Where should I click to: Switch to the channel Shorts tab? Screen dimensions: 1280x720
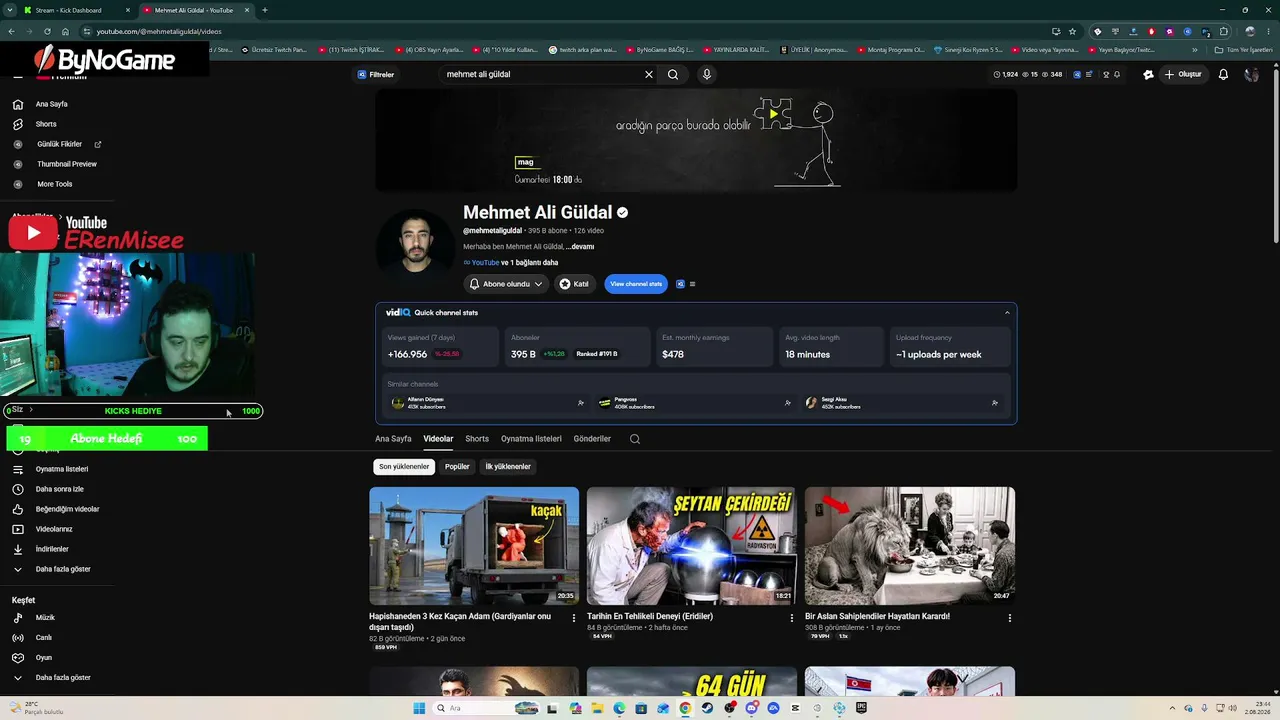click(477, 439)
